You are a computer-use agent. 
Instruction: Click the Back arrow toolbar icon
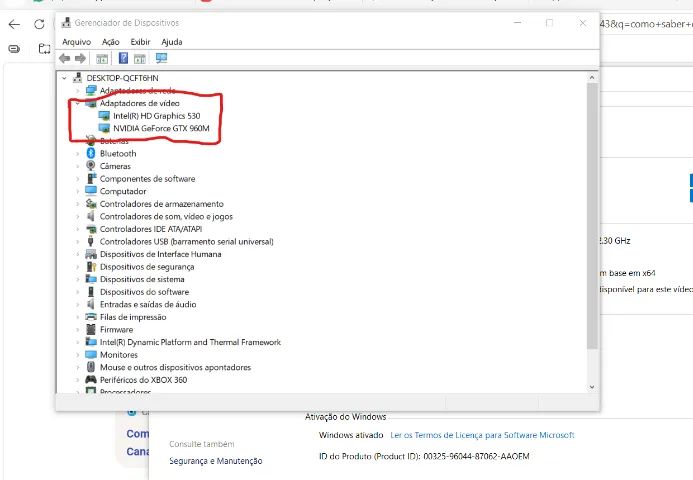point(65,58)
